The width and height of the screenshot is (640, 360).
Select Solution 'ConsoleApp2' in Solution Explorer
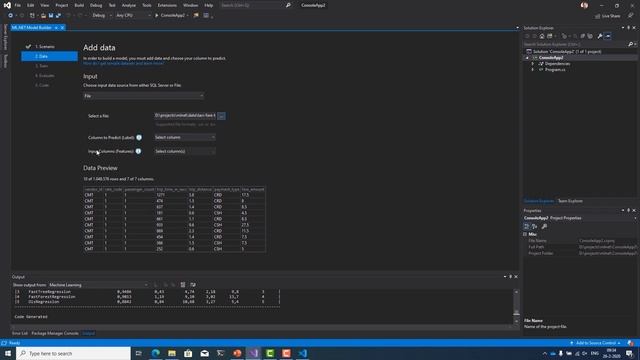tap(567, 51)
